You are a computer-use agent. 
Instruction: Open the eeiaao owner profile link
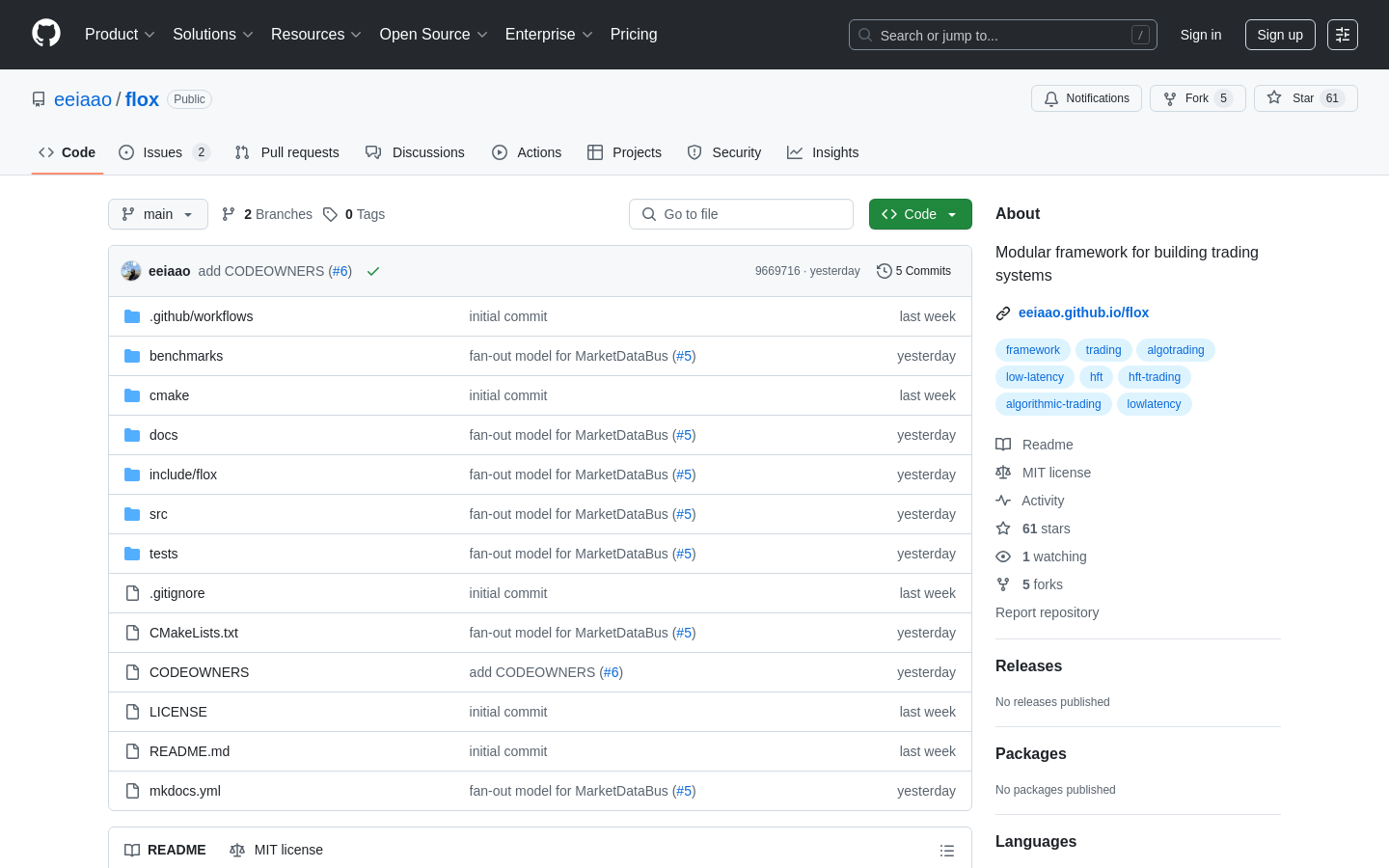(x=83, y=99)
